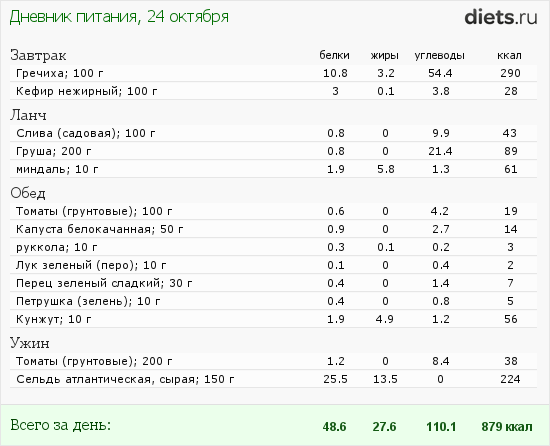Click the Гречиха; 100 г row
550x446 pixels.
(273, 73)
